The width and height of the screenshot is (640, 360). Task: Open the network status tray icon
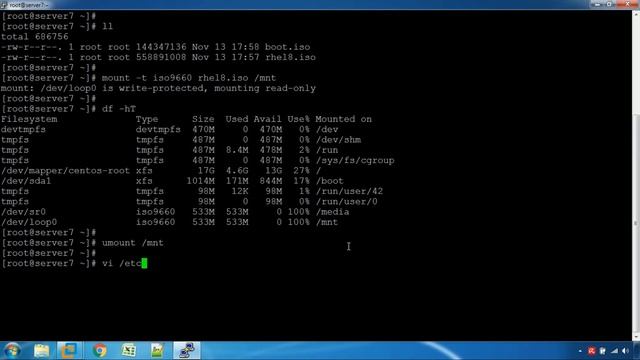point(614,351)
